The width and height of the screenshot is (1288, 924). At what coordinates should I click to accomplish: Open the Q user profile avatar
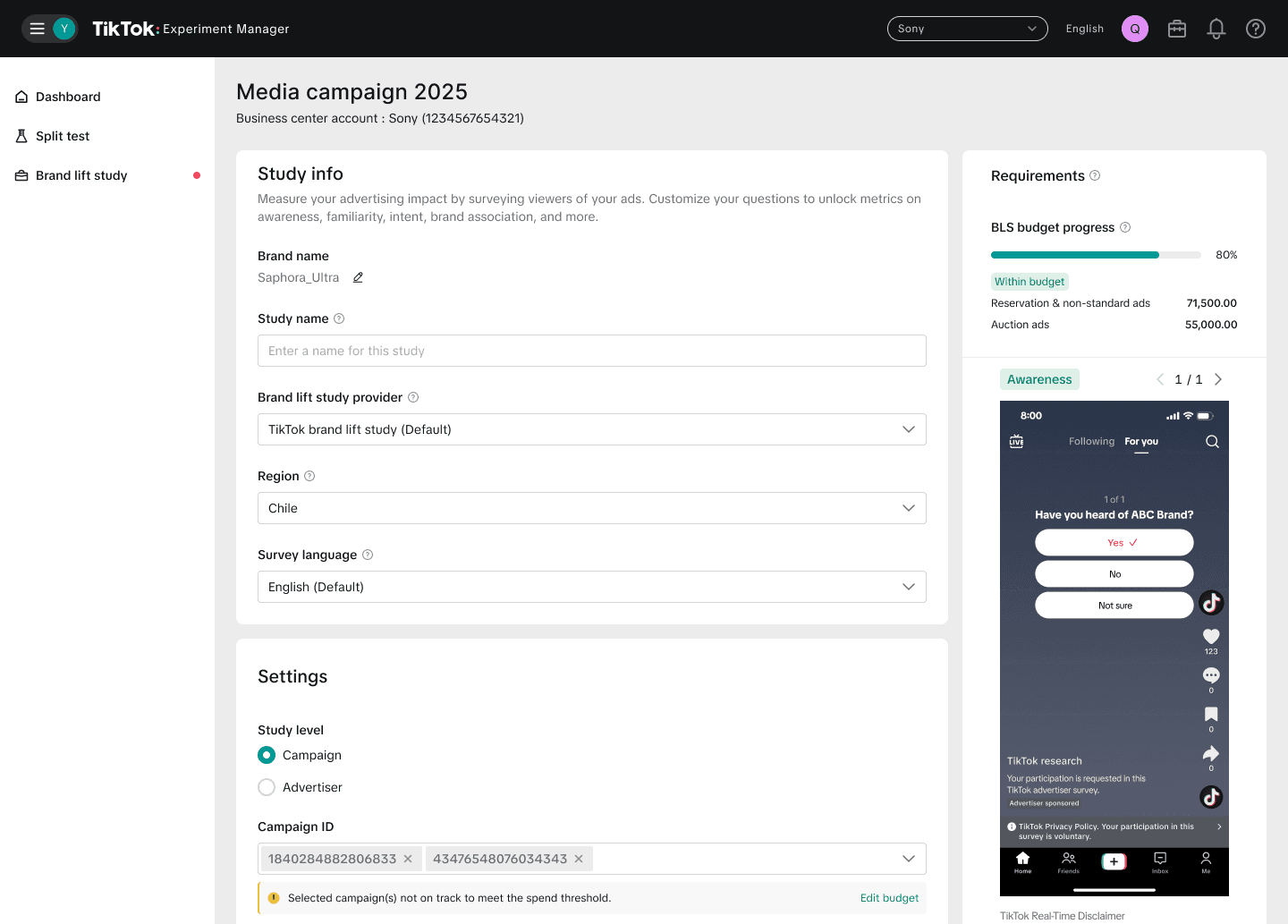tap(1135, 29)
